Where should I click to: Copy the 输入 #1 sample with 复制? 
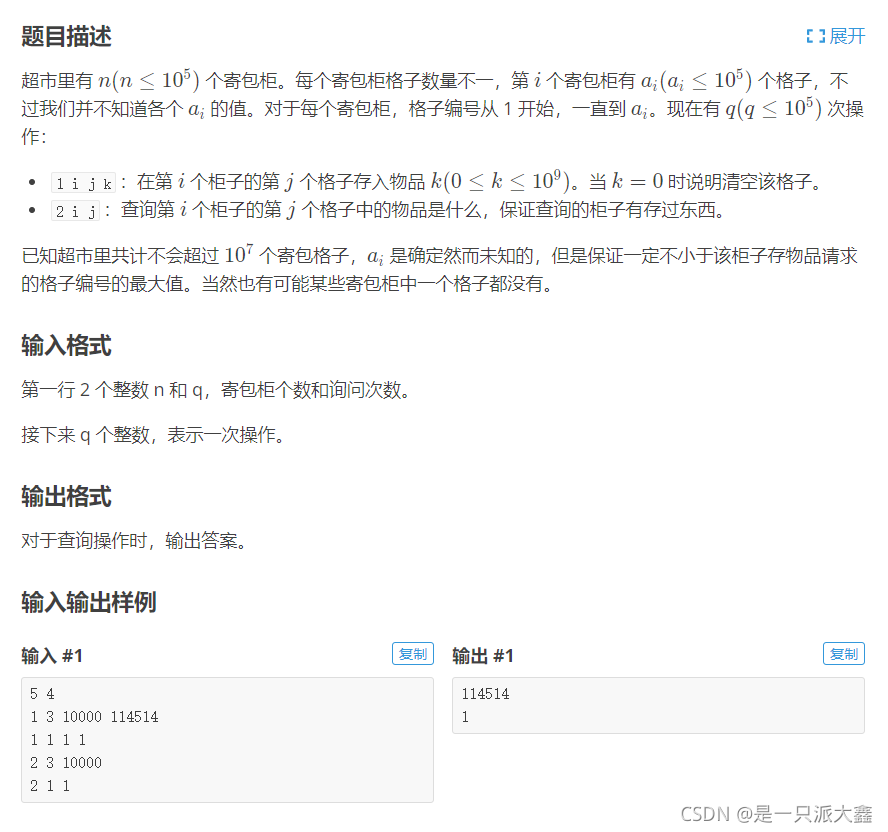(413, 654)
